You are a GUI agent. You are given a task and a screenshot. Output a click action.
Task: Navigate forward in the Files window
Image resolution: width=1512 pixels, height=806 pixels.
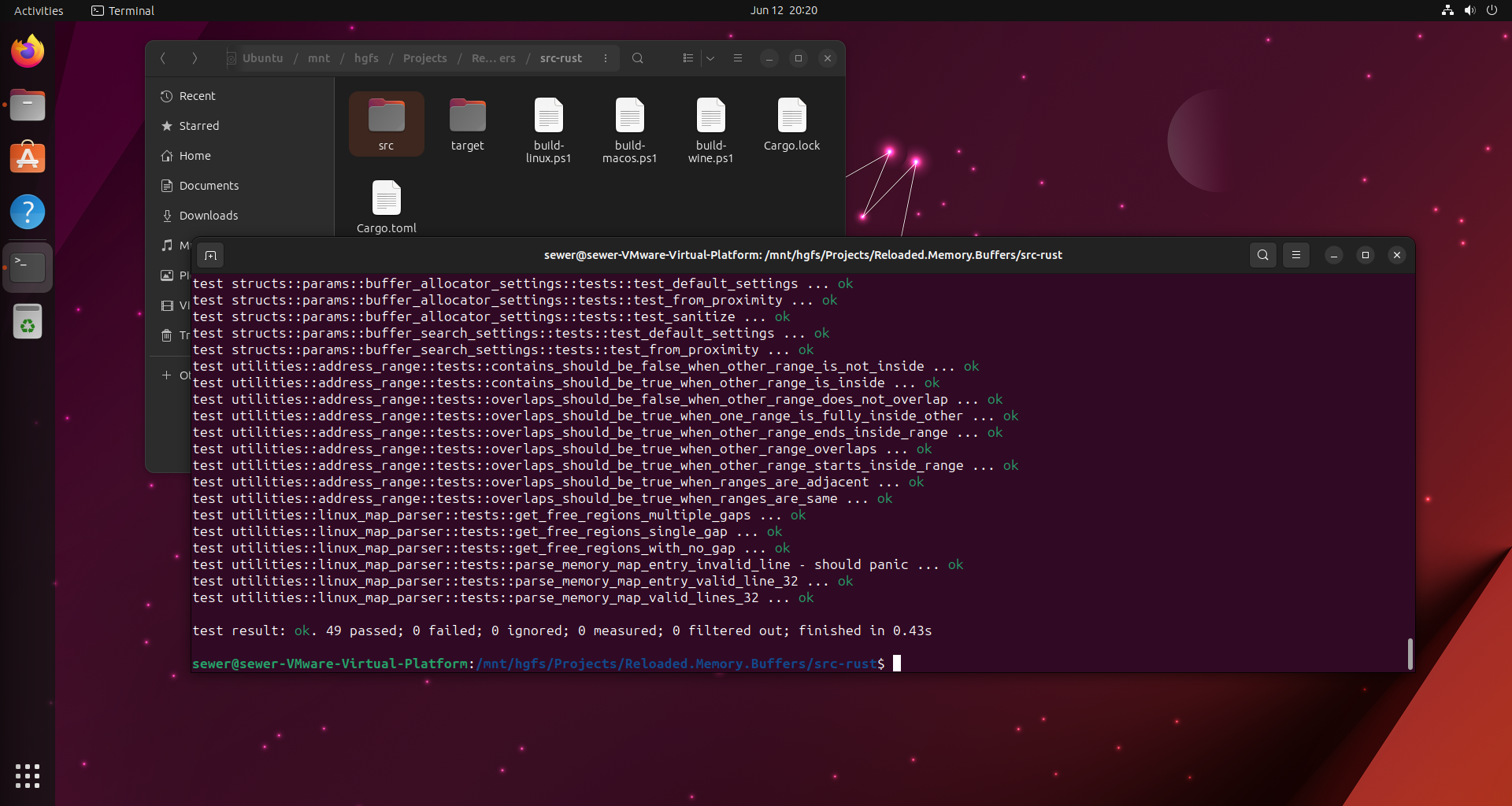[195, 58]
